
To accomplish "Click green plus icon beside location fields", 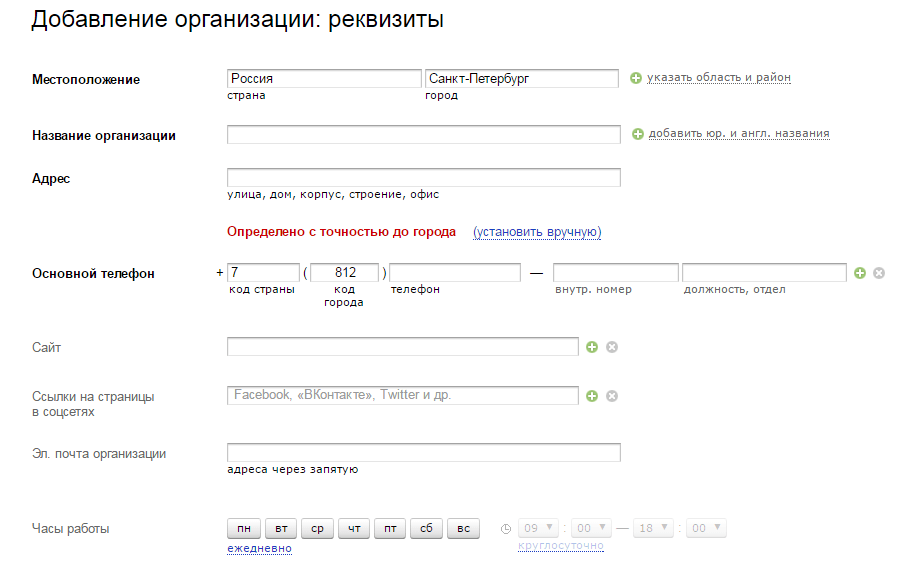I will click(x=636, y=78).
